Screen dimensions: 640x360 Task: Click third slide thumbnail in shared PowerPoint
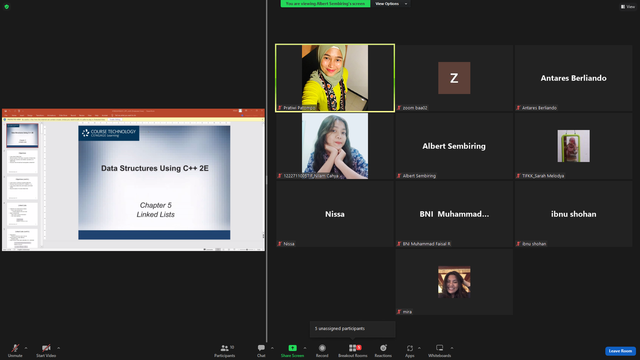22,188
